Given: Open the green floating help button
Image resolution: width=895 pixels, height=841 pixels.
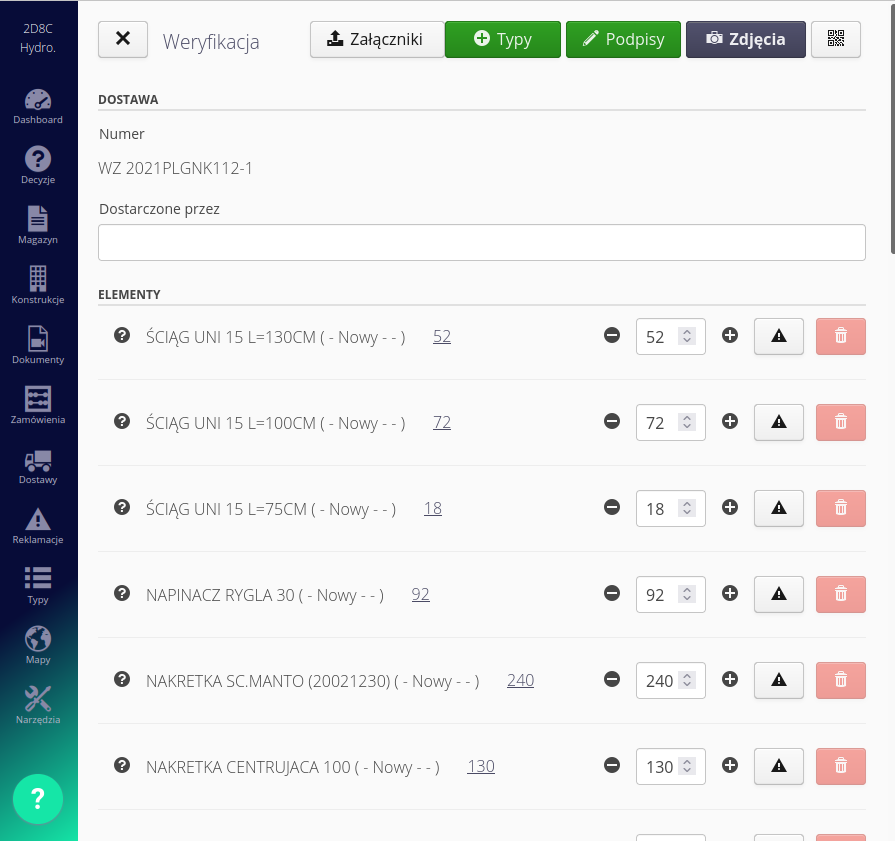Looking at the screenshot, I should point(38,798).
